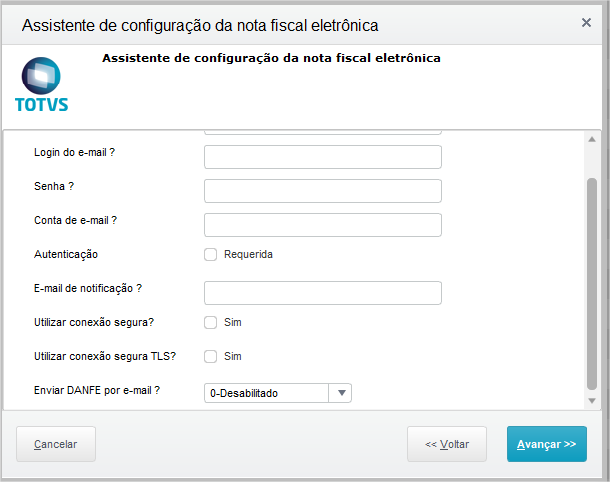610x482 pixels.
Task: Select the 0-Desabilitado combo box
Action: tap(278, 393)
